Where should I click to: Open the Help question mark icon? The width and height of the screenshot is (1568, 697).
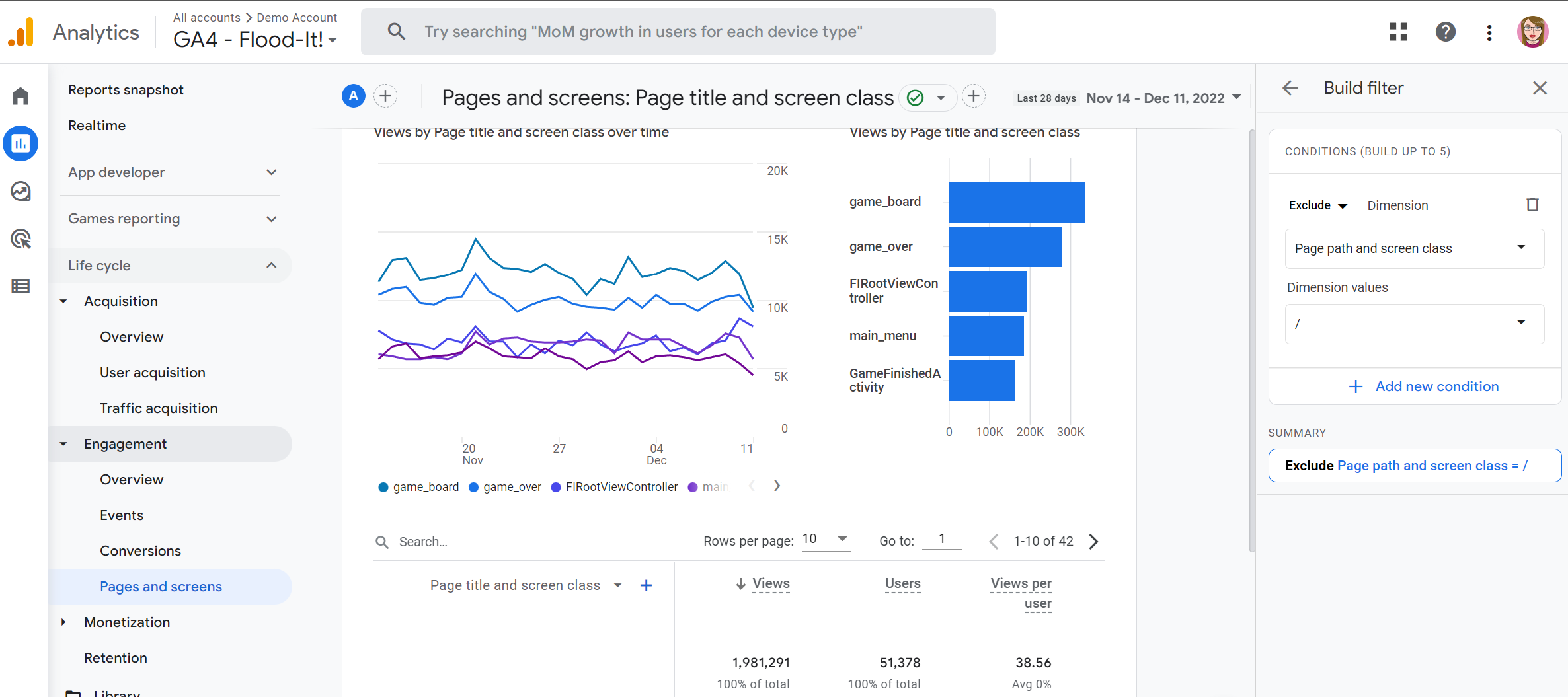(x=1445, y=32)
